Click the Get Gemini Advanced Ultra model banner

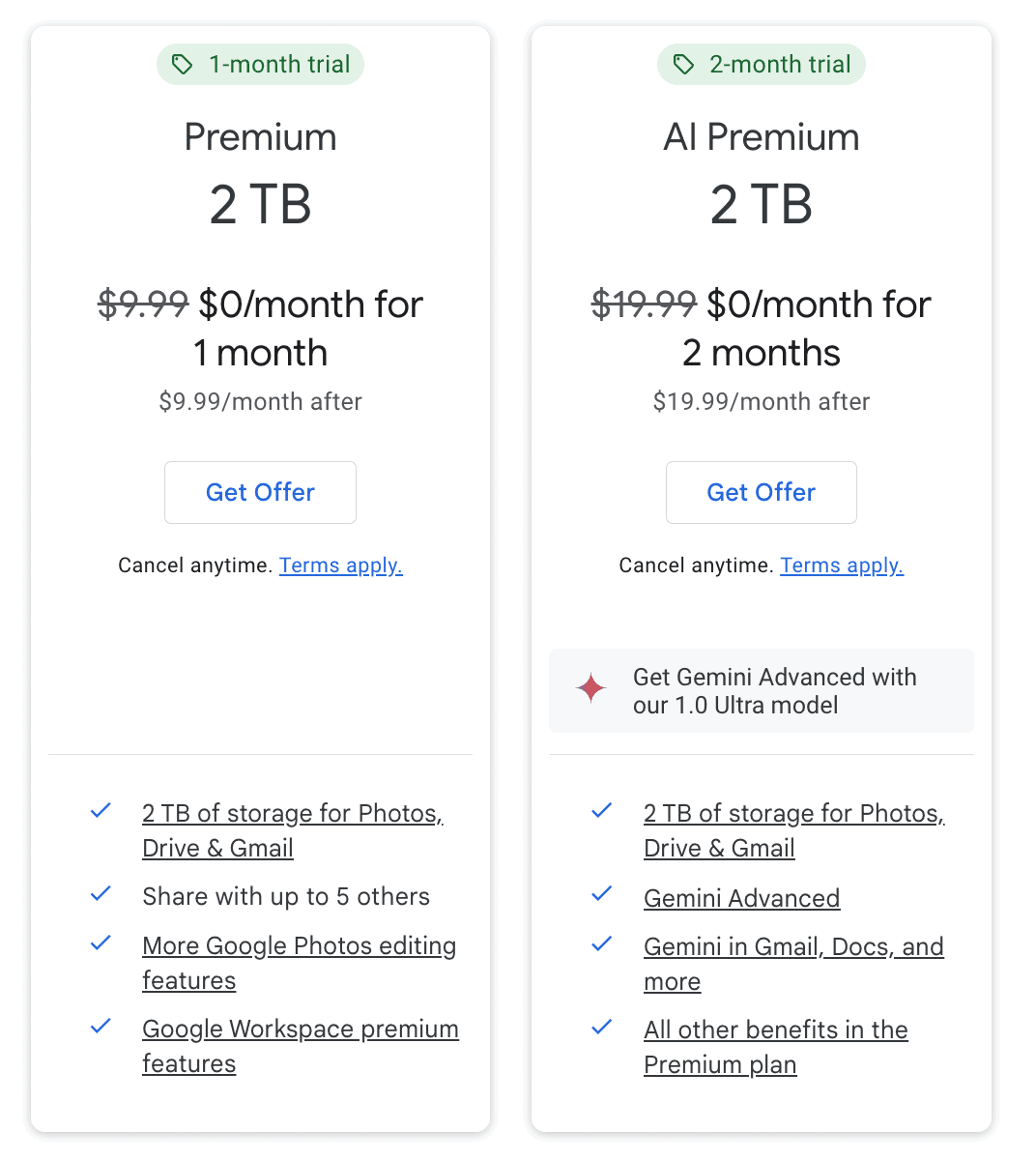pos(761,690)
